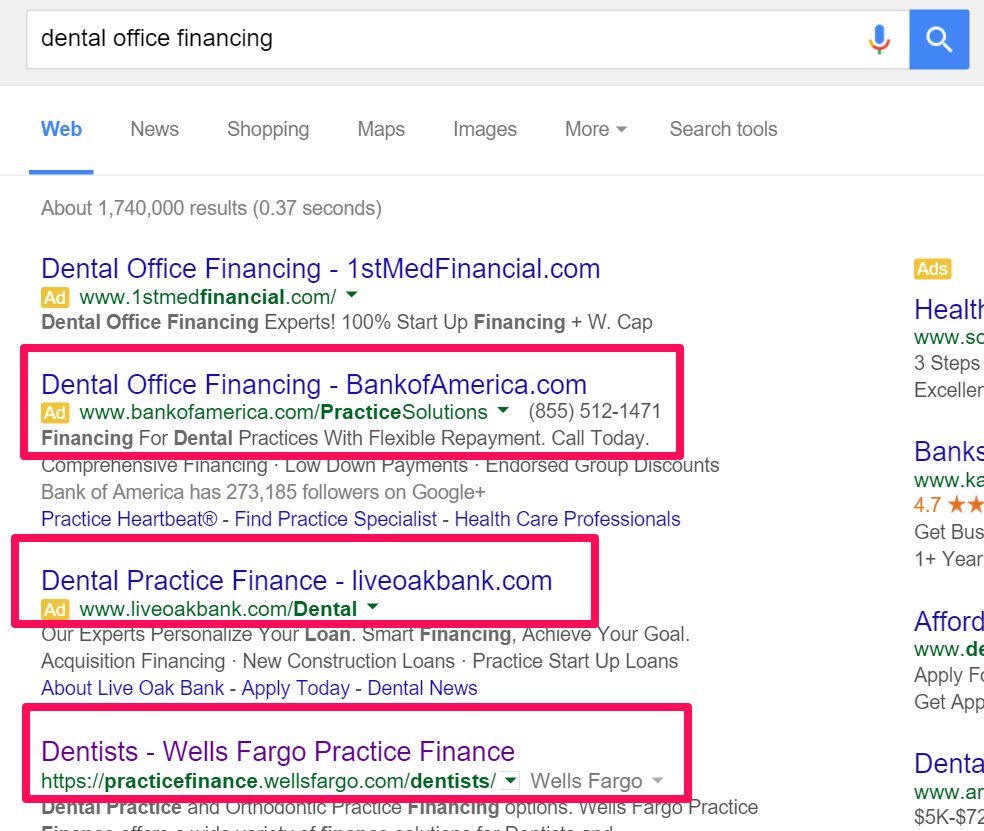The height and width of the screenshot is (831, 984).
Task: Click the Ad badge beside 1stmedfinancial URL
Action: click(x=55, y=297)
